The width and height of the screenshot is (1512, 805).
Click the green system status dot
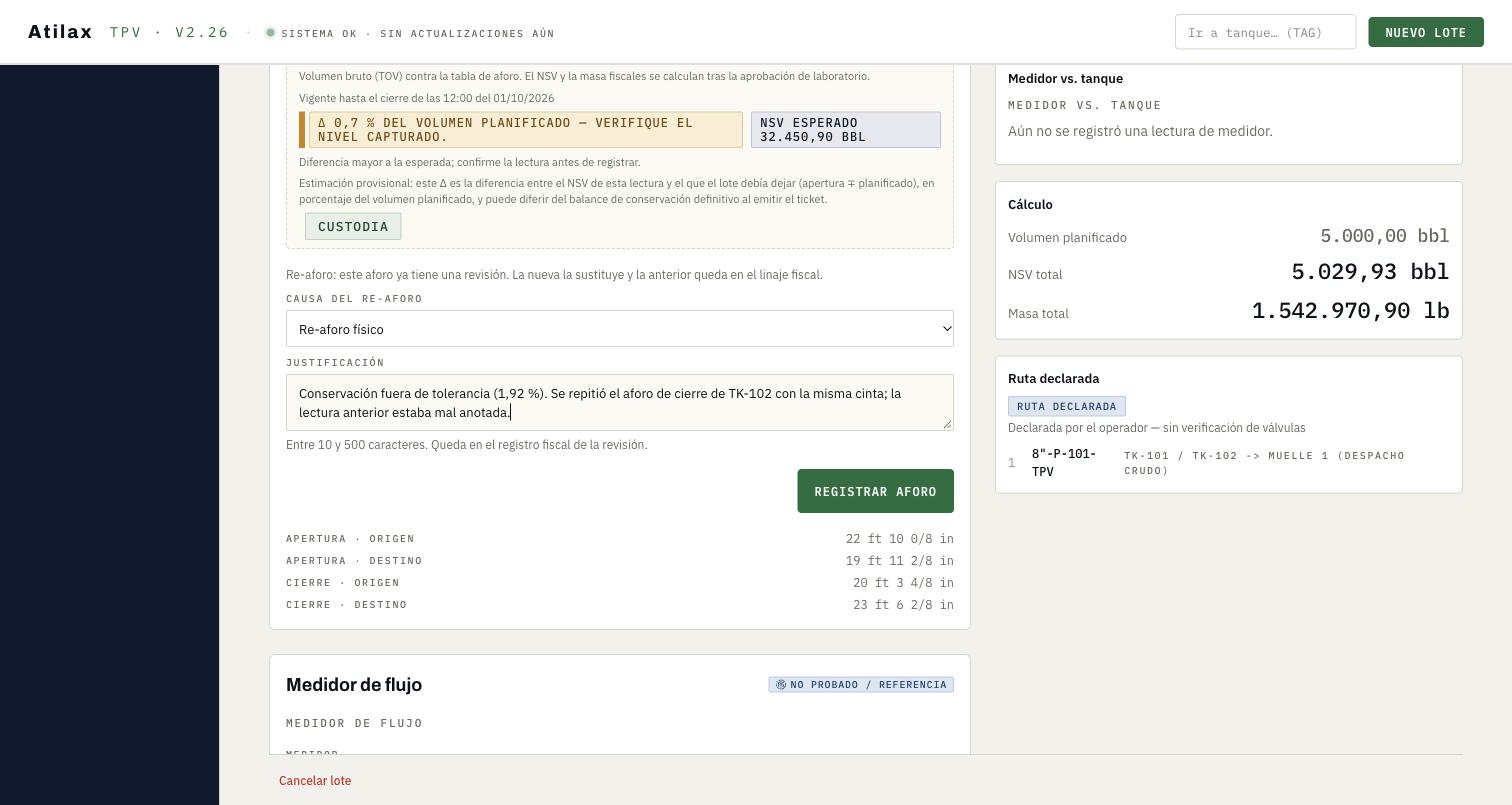click(270, 33)
